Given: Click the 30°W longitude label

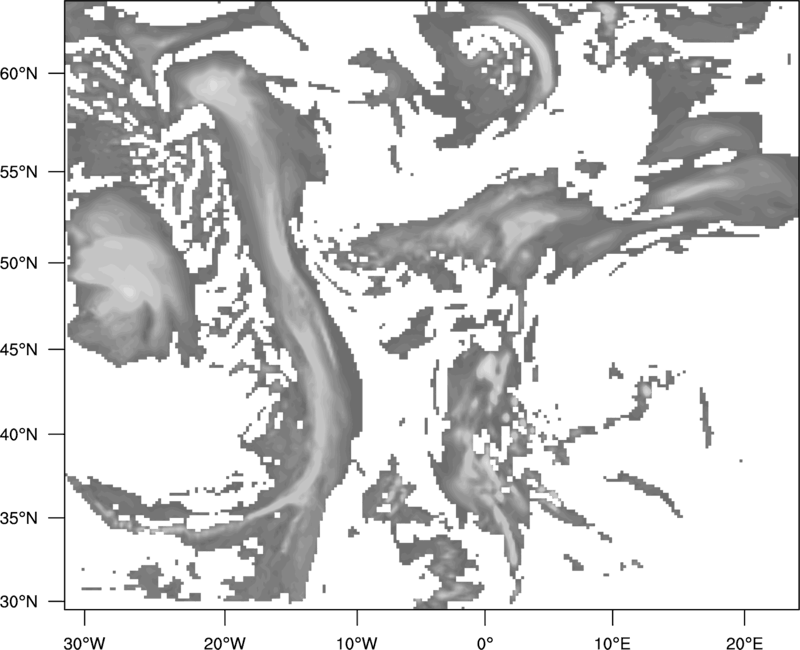Looking at the screenshot, I should tap(85, 643).
